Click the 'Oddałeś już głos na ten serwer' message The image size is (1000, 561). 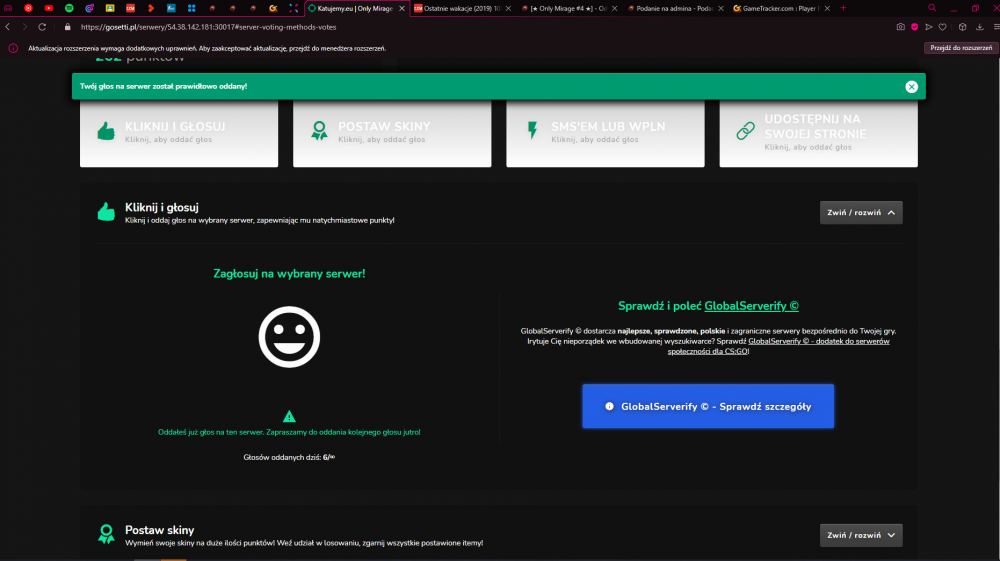[x=289, y=432]
